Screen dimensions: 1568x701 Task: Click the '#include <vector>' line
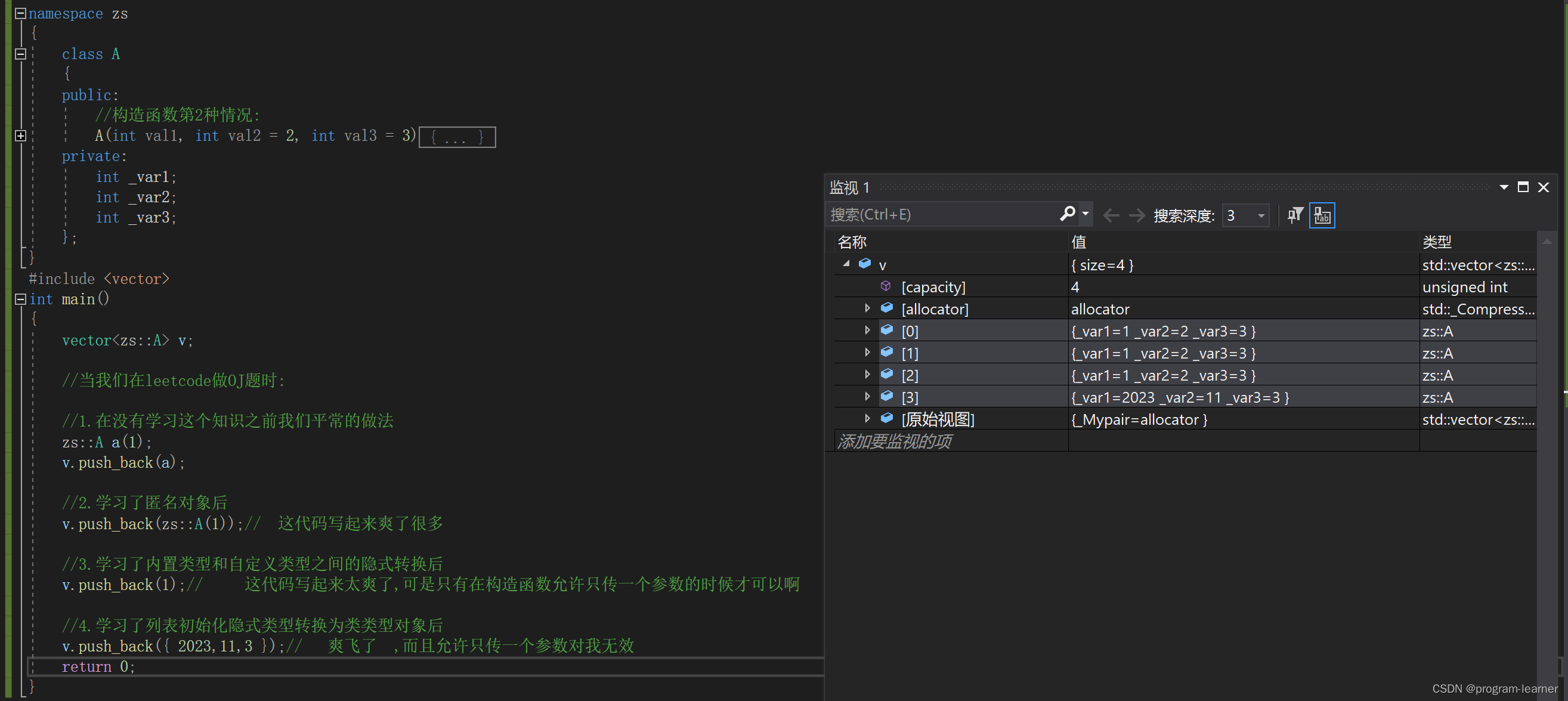click(99, 279)
